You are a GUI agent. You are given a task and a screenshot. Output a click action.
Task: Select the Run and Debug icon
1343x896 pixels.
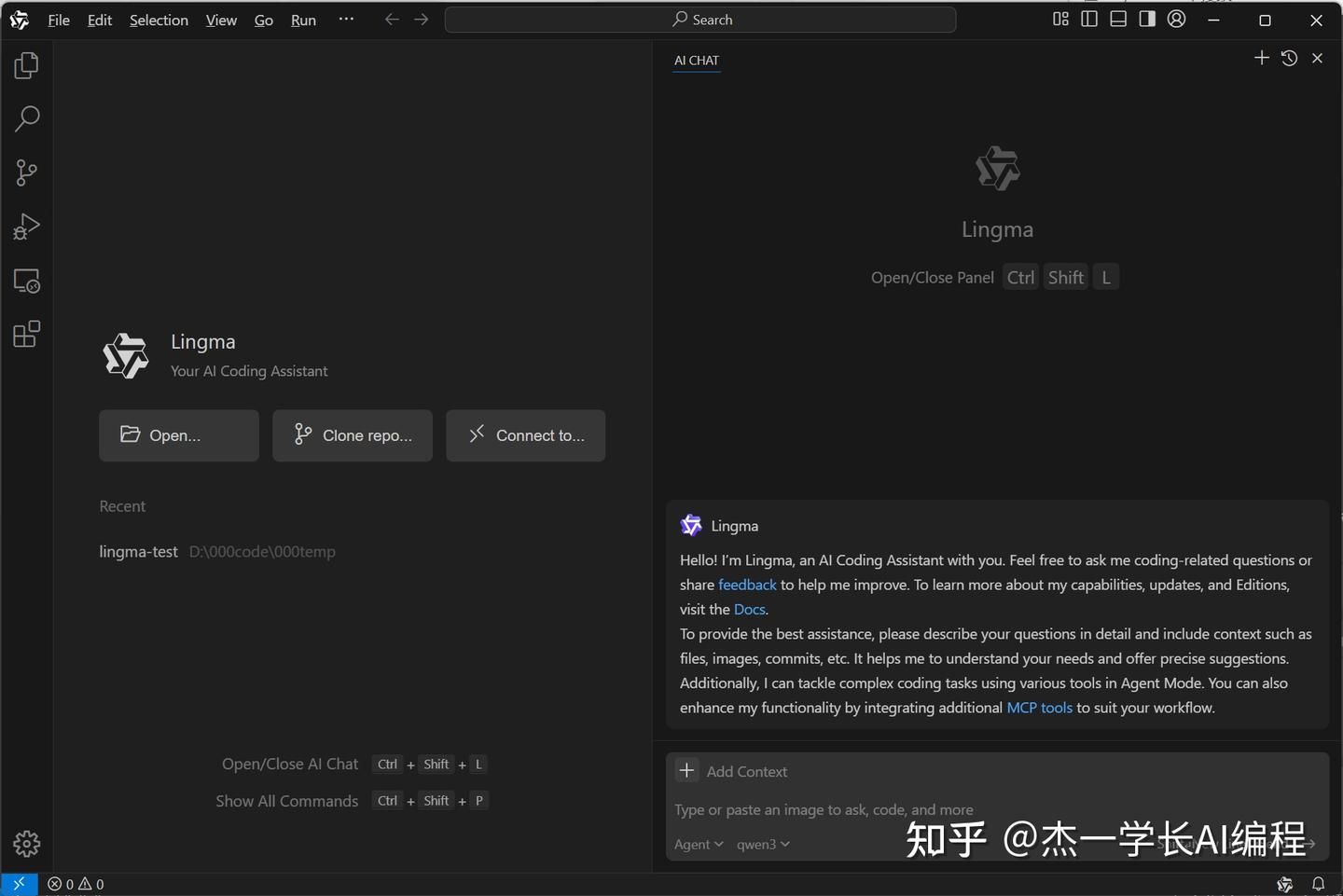pos(26,226)
